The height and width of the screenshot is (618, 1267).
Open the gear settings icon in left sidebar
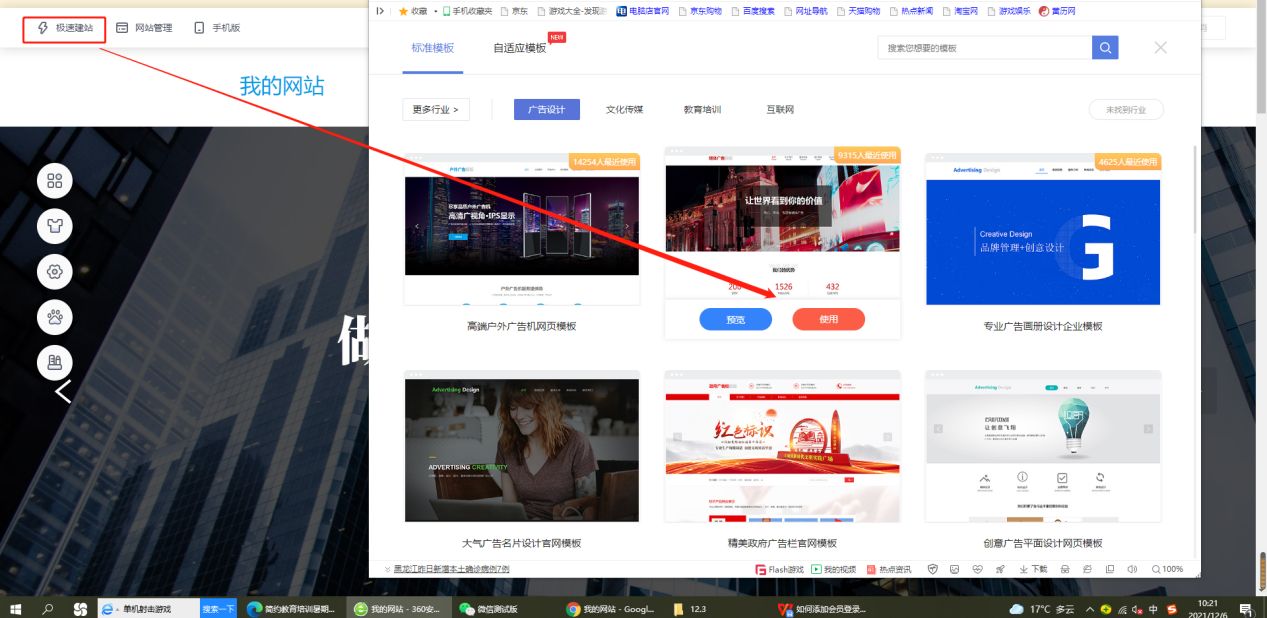[x=55, y=272]
